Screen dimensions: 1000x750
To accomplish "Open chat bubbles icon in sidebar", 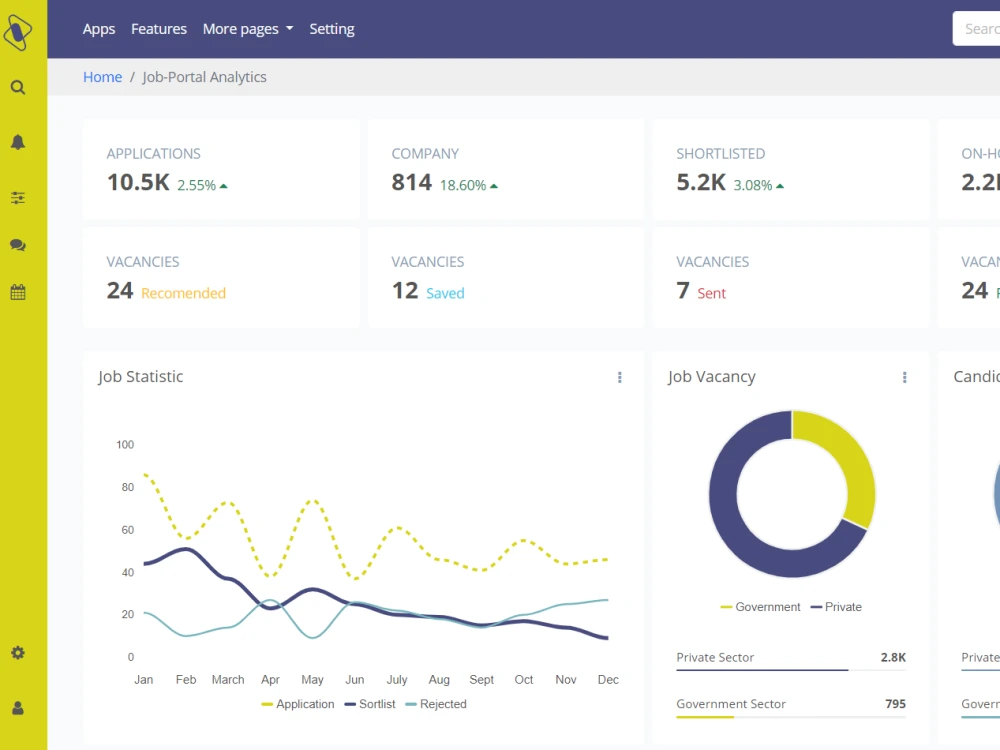I will point(18,245).
